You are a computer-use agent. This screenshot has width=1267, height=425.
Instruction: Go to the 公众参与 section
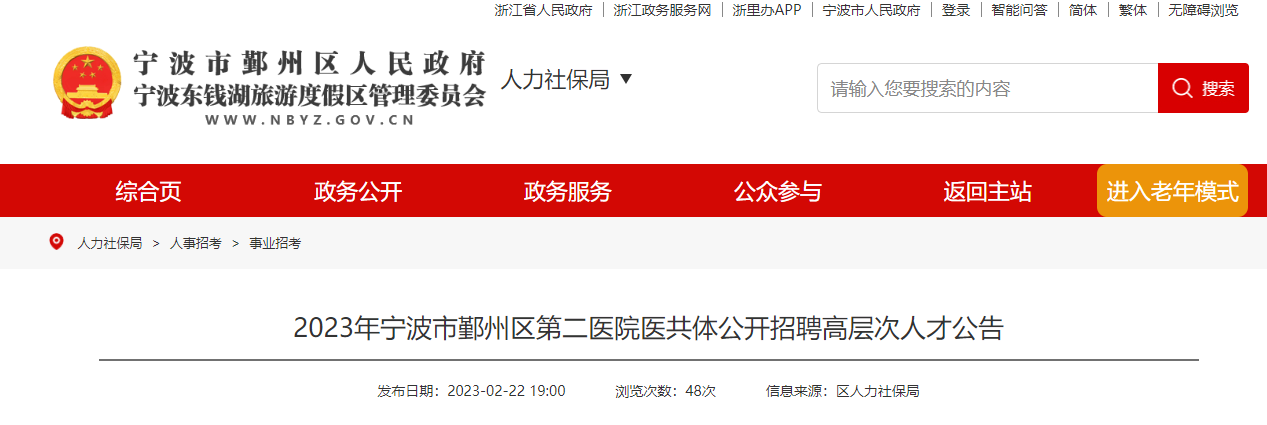tap(777, 191)
